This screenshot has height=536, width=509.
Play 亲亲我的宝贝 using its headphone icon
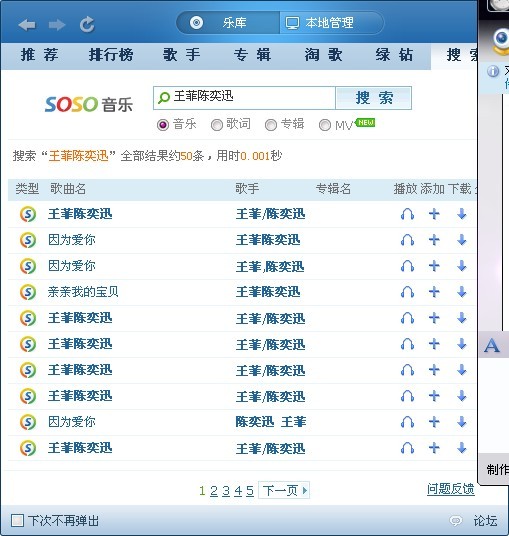pos(407,292)
